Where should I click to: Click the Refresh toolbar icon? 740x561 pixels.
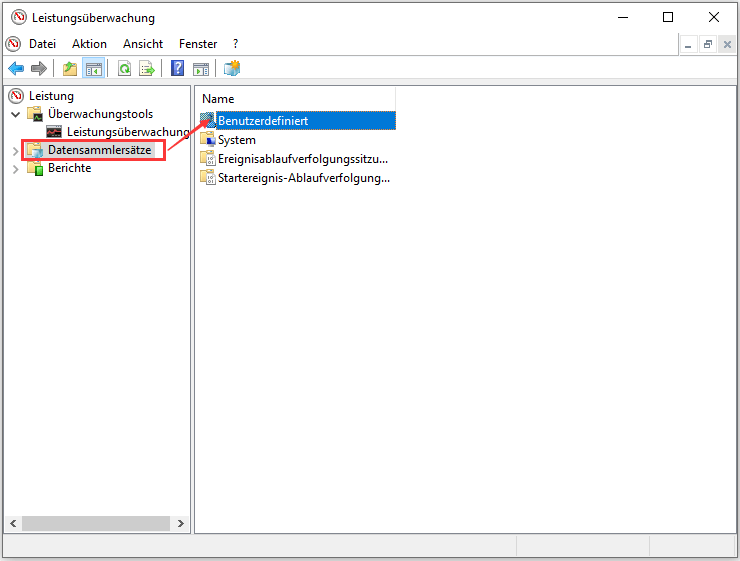tap(124, 69)
